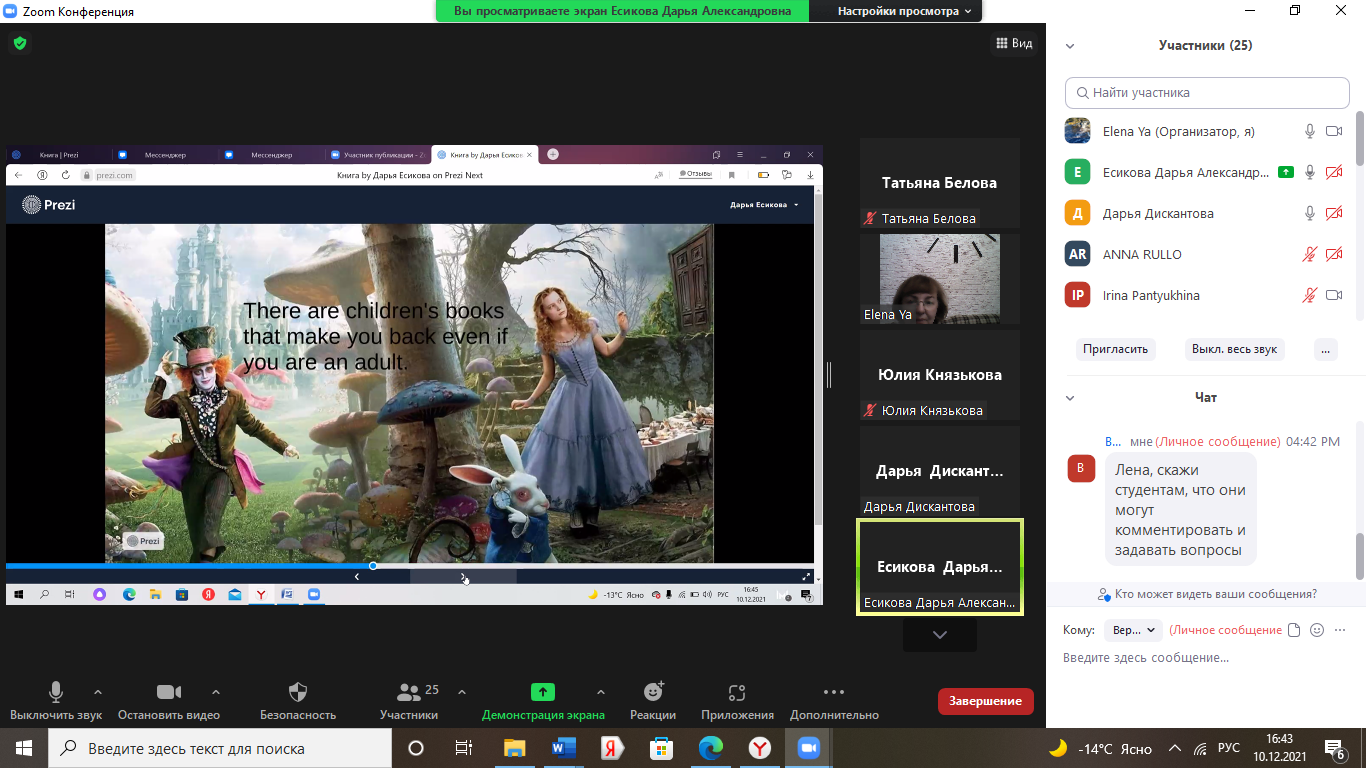The image size is (1366, 768).
Task: Switch to first Мессенджер tab in shared browser
Action: pyautogui.click(x=165, y=155)
